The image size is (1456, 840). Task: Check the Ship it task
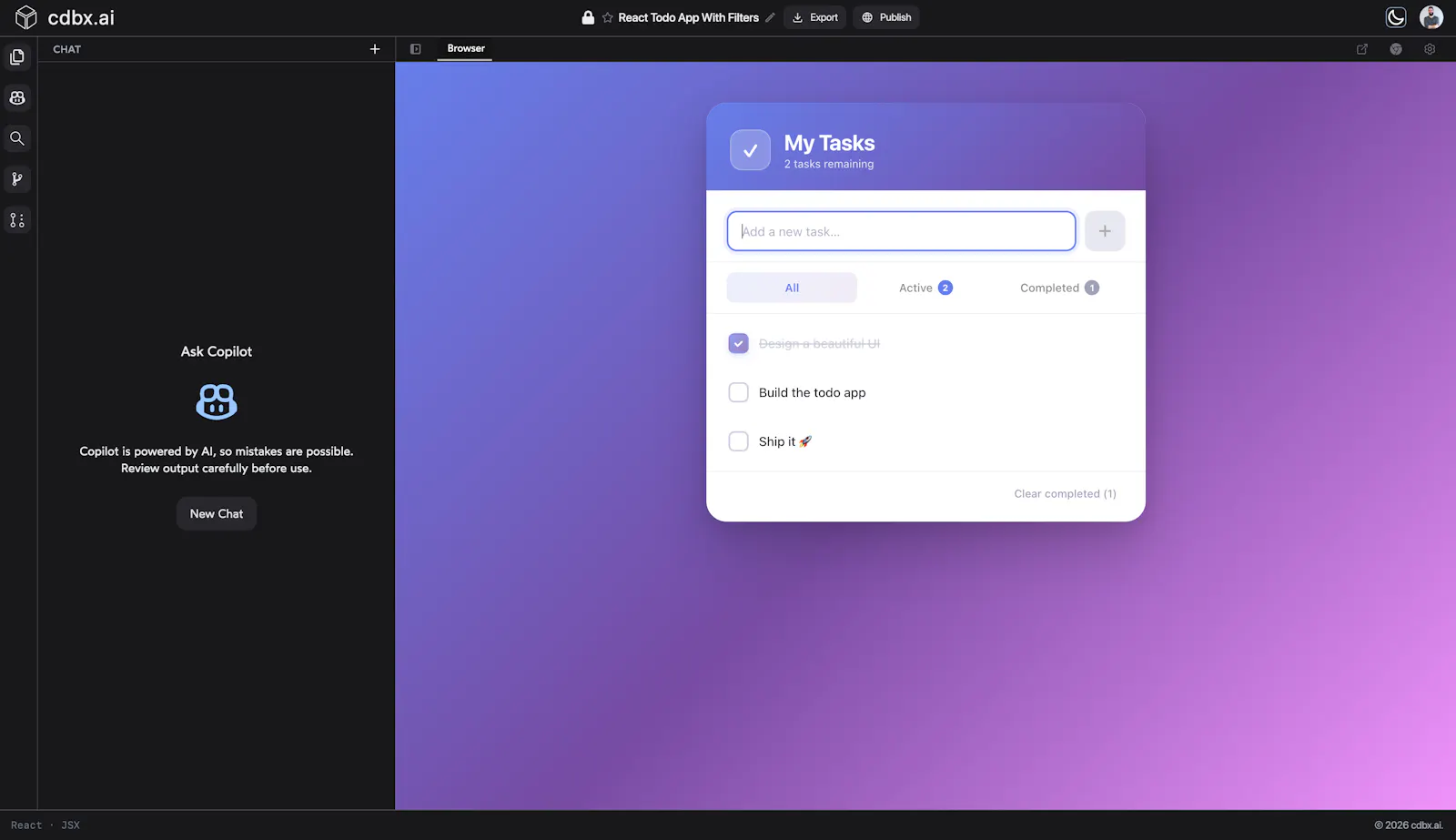point(738,441)
